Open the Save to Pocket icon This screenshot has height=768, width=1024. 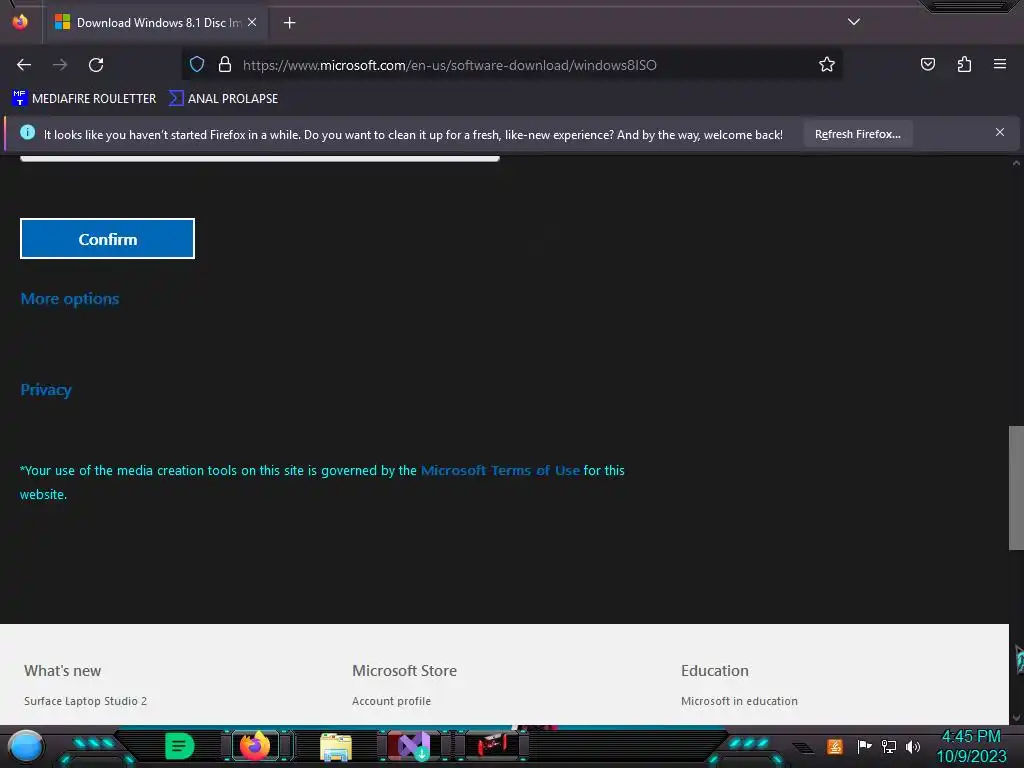928,64
